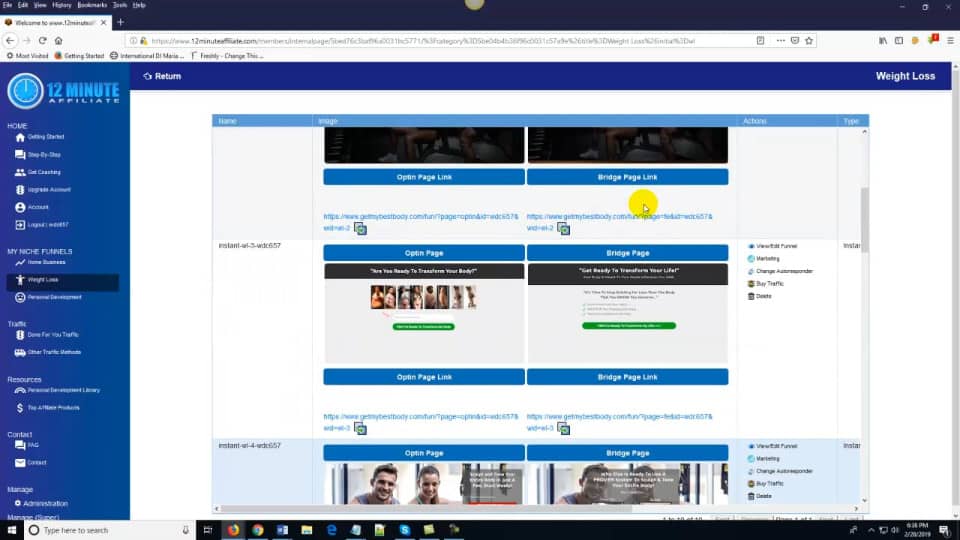The image size is (960, 540).
Task: Click Marketing for instant-wl-4 funnel
Action: pyautogui.click(x=763, y=459)
